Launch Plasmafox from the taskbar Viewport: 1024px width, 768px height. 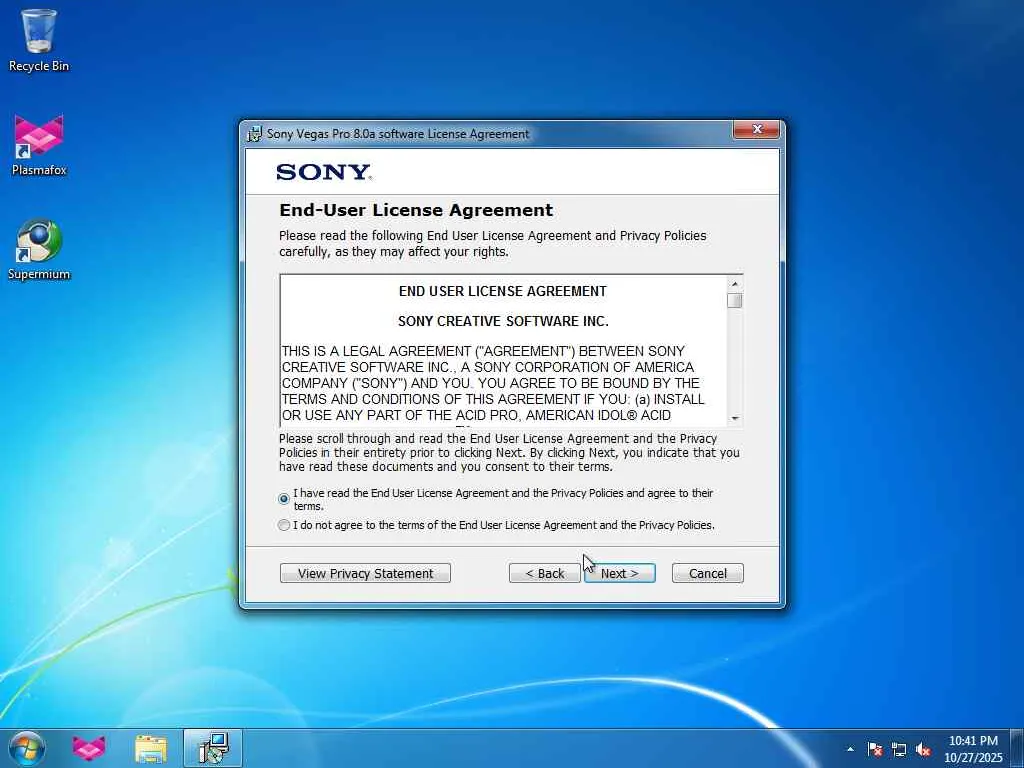pos(89,748)
